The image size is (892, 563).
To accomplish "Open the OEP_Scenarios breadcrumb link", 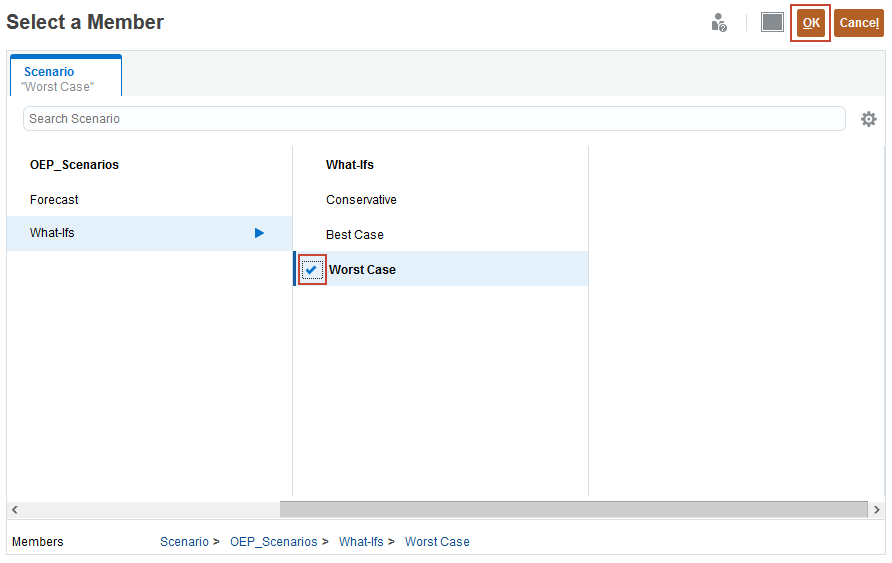I will click(x=274, y=542).
